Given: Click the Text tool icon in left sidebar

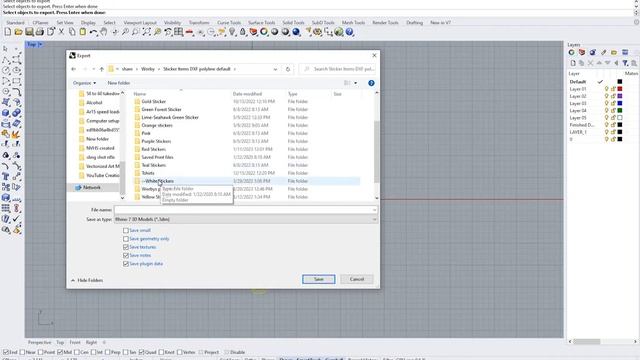Looking at the screenshot, I should [x=6, y=176].
